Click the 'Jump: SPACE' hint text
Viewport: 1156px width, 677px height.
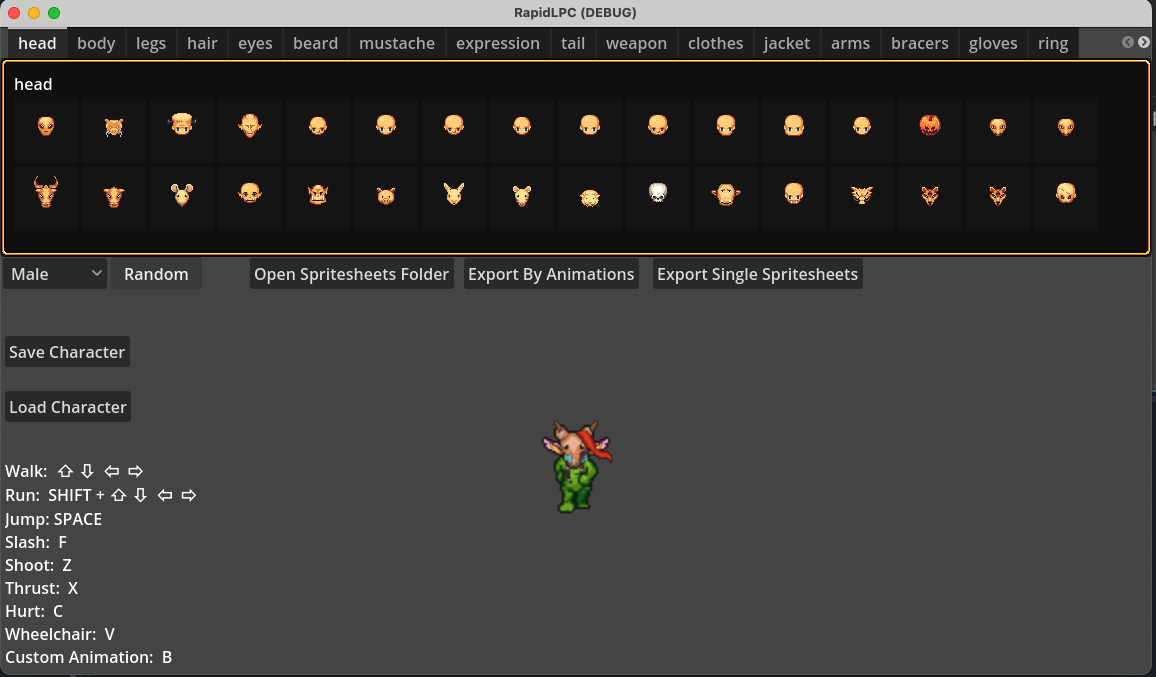click(x=53, y=519)
